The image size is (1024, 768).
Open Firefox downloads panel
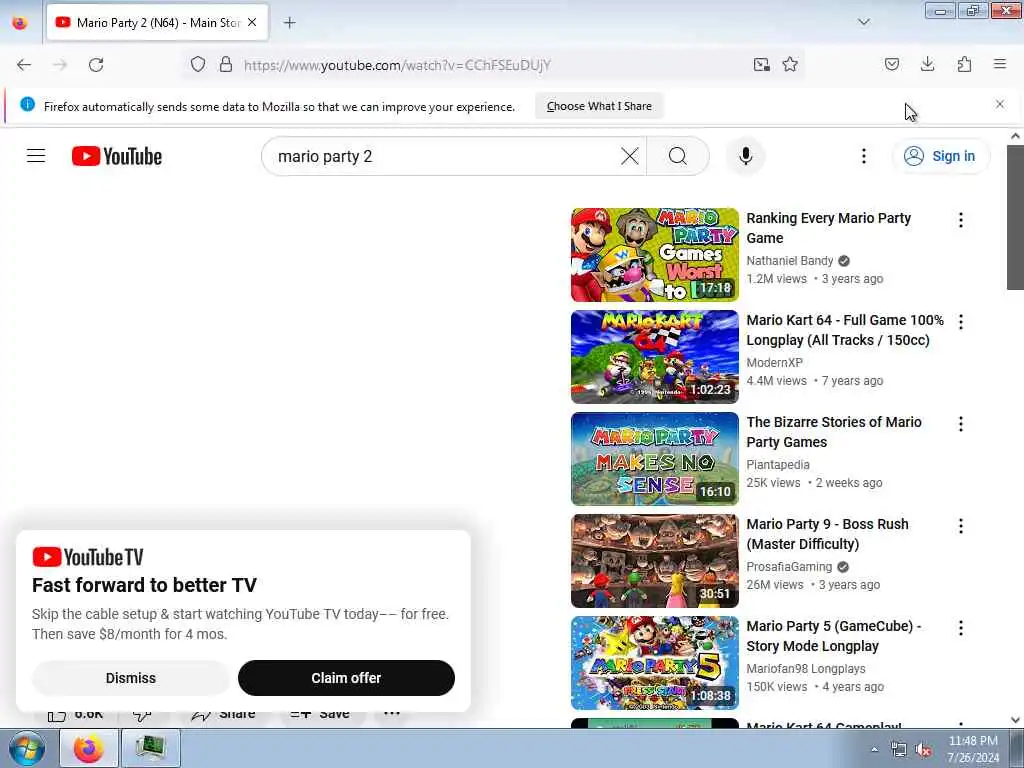pos(927,64)
